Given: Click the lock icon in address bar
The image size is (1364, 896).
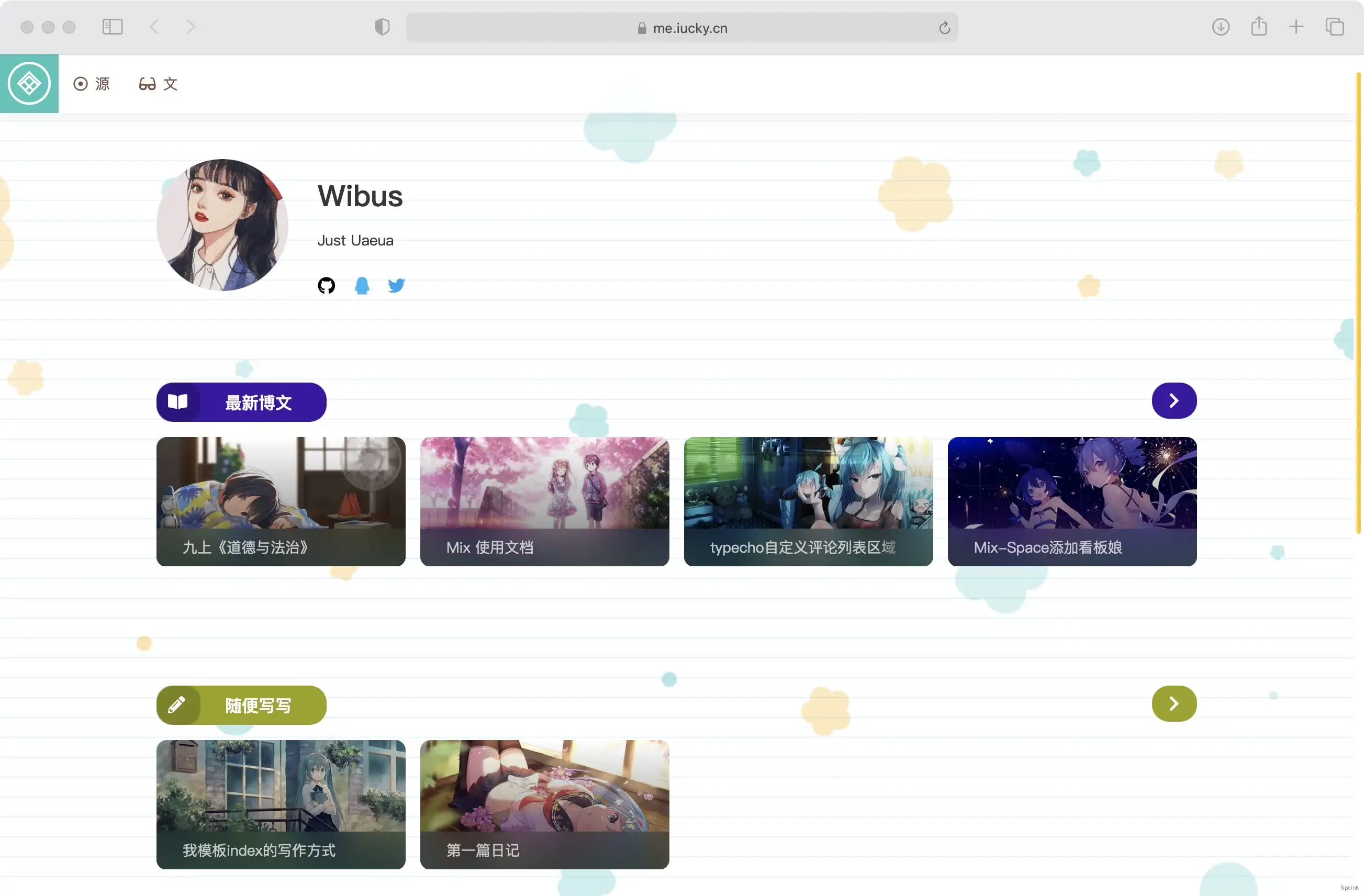Looking at the screenshot, I should (x=642, y=28).
